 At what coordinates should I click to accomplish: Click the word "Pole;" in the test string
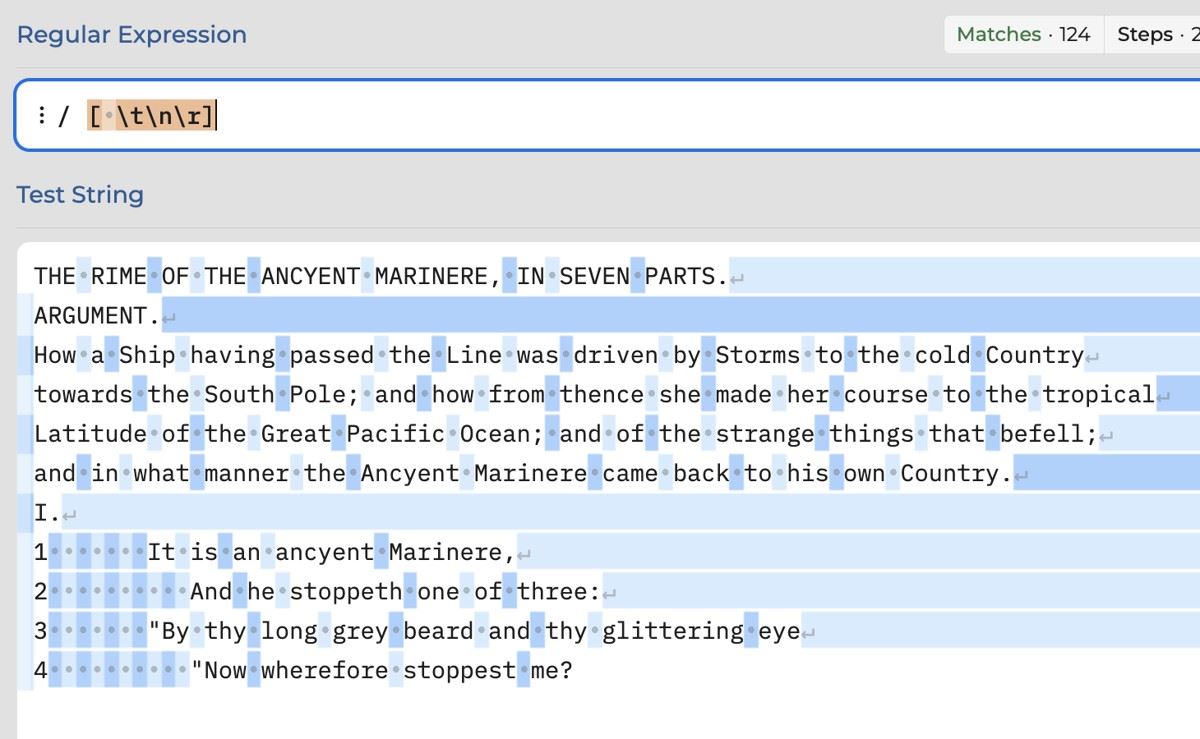coord(324,395)
